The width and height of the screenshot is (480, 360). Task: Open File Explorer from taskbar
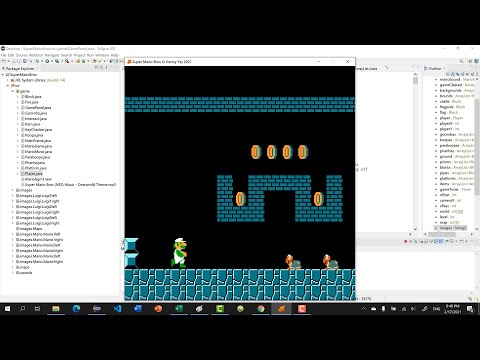56,309
